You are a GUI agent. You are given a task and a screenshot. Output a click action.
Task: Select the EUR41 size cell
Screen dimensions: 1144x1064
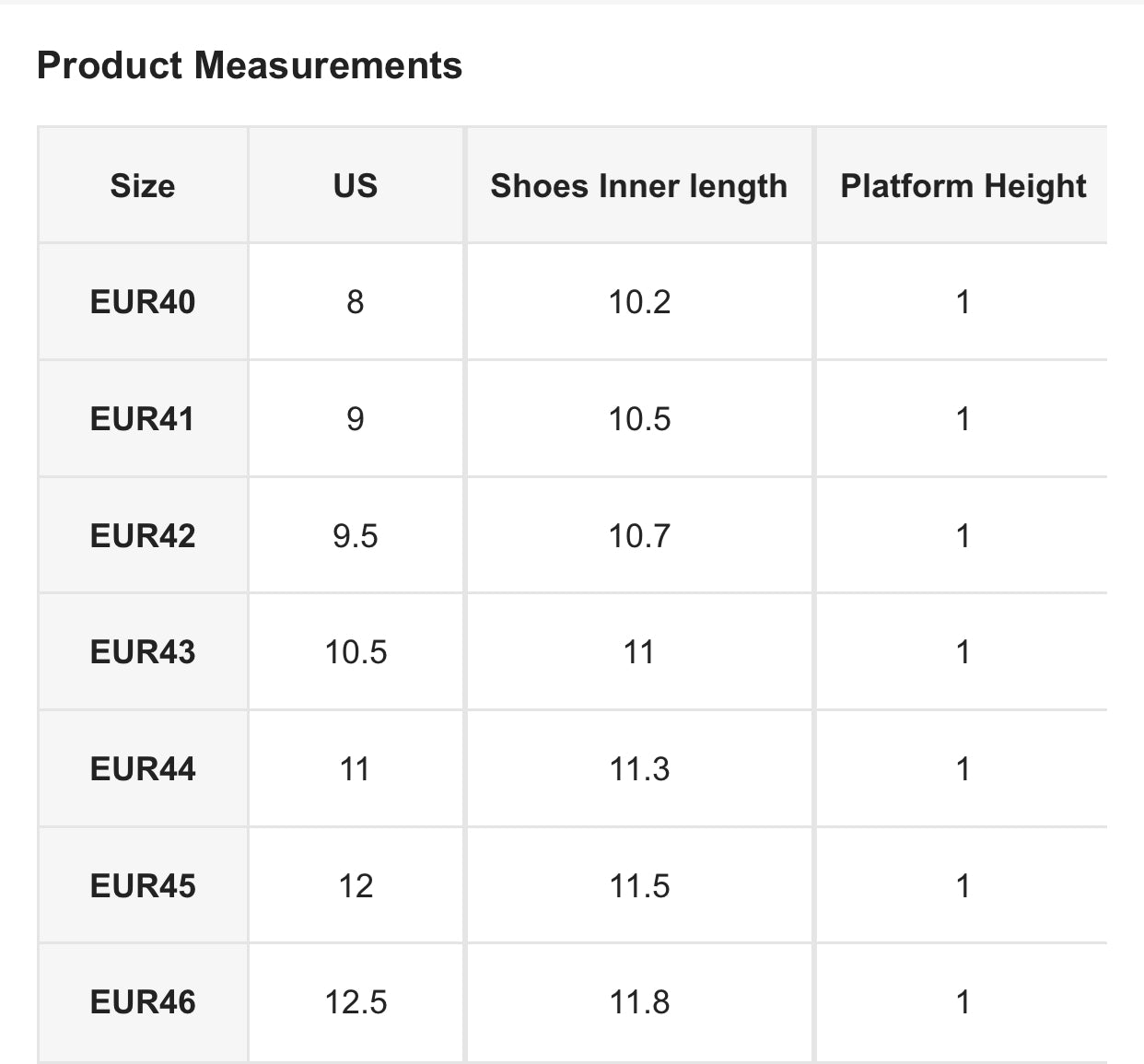click(x=143, y=419)
